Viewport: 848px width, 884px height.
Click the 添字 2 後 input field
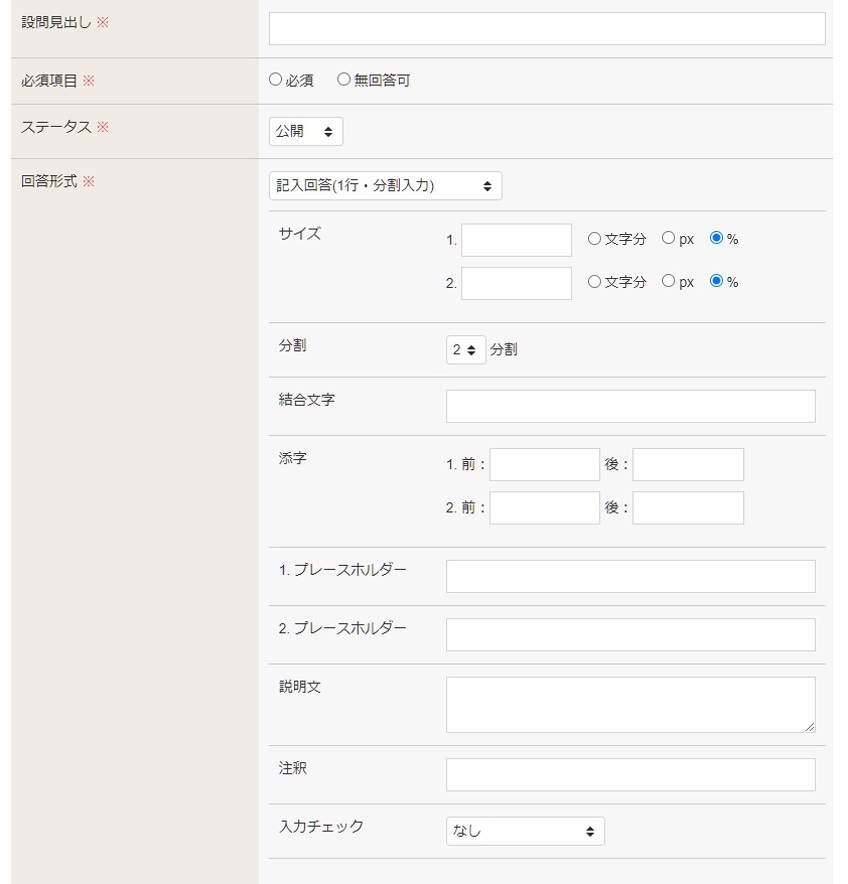click(688, 508)
